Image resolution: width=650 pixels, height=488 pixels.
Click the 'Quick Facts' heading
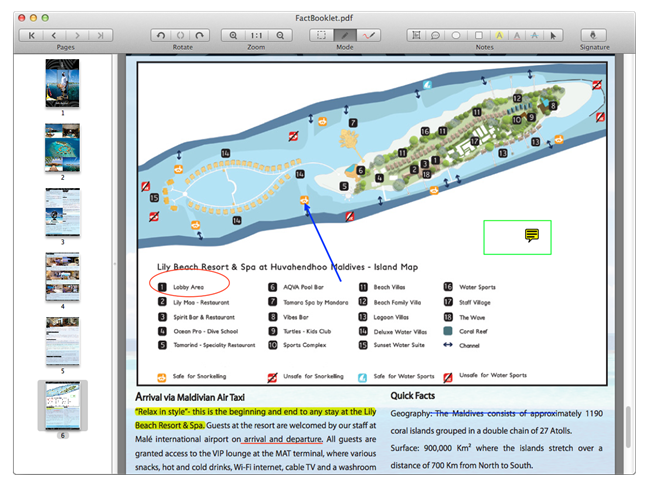click(x=412, y=396)
